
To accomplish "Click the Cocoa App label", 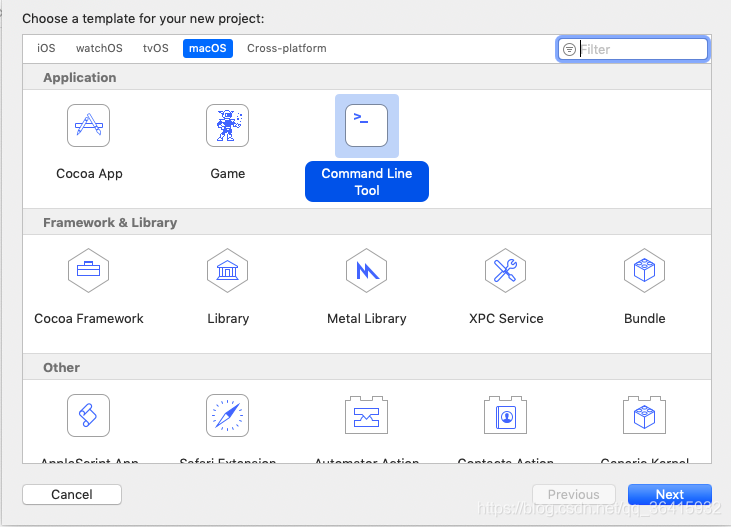I will 89,173.
